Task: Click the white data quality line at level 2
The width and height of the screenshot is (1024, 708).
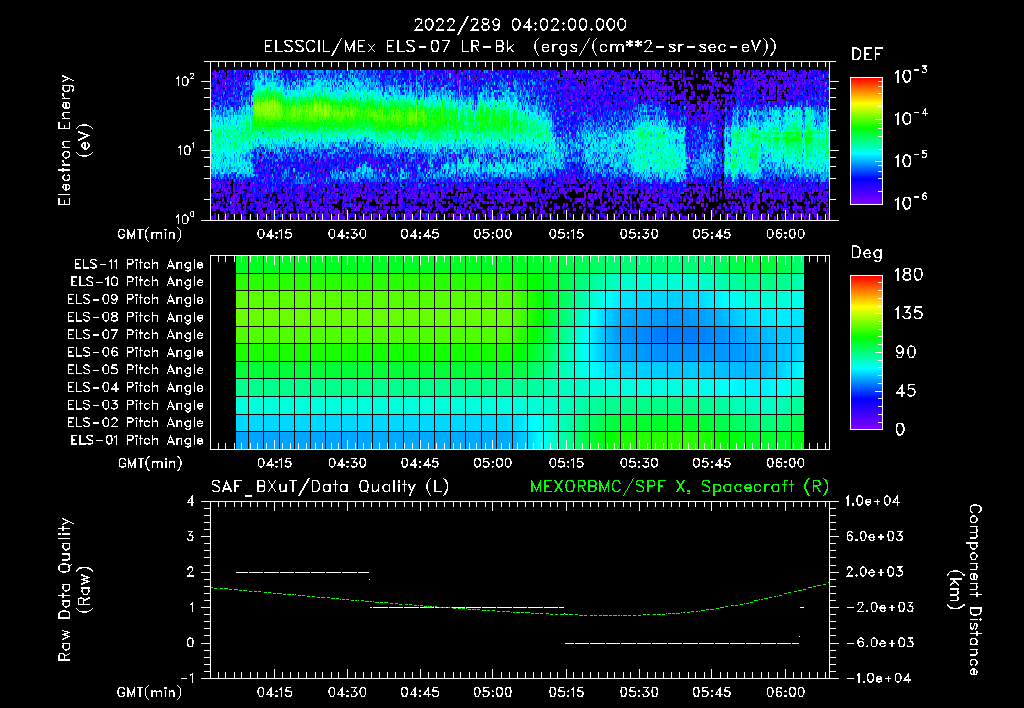Action: (302, 573)
